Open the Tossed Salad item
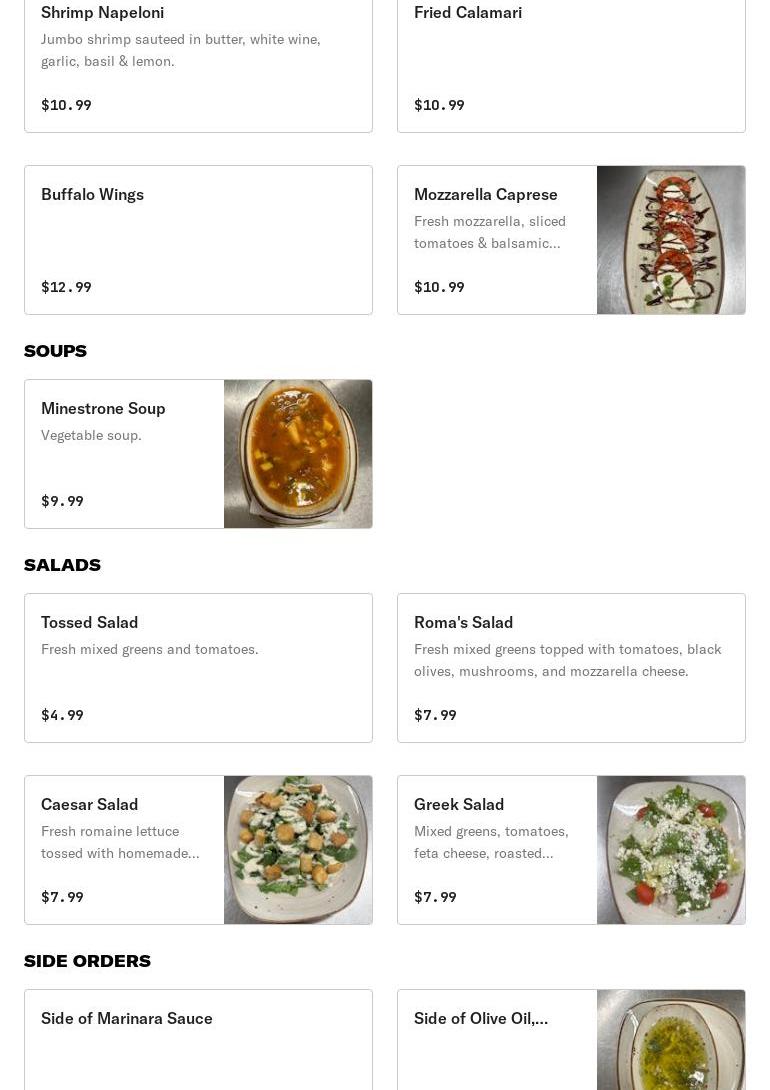The image size is (770, 1090). click(198, 668)
